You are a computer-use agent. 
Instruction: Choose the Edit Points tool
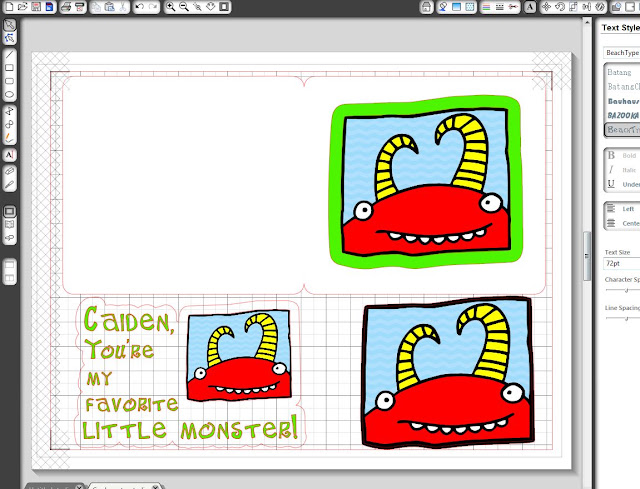pos(9,39)
